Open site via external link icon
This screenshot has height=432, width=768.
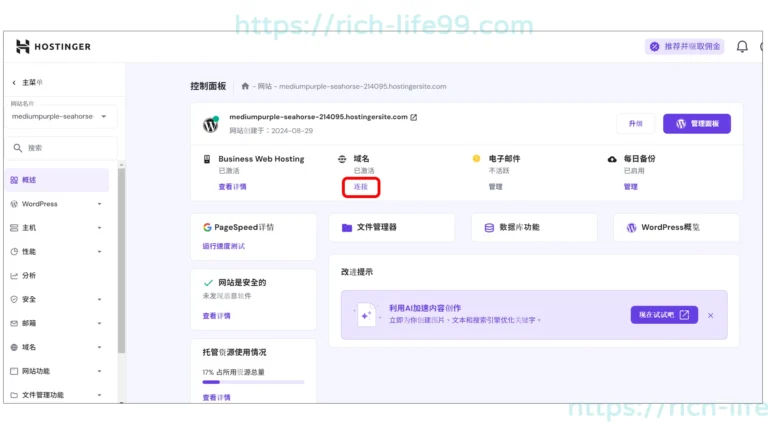(x=414, y=117)
